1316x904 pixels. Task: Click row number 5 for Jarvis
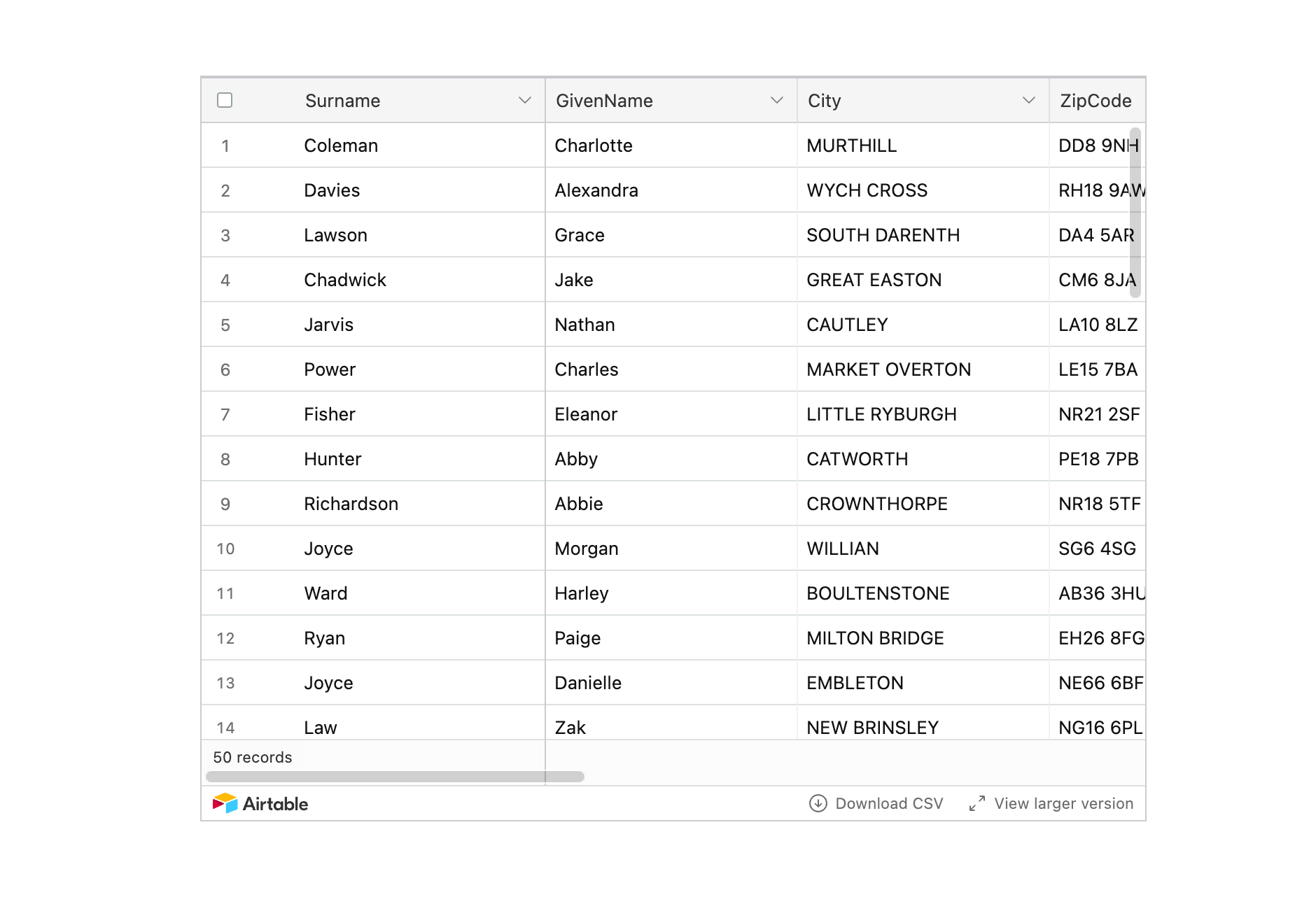pyautogui.click(x=225, y=325)
